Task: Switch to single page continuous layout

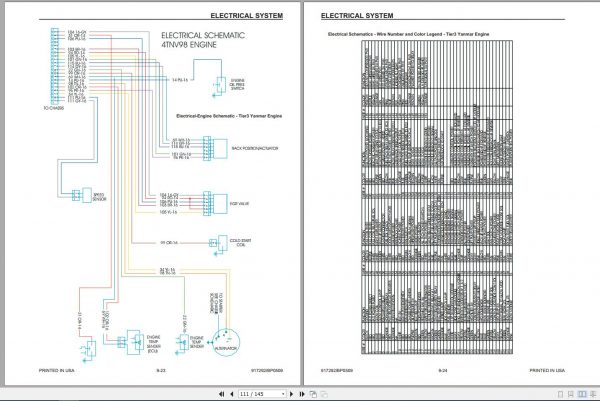Action: pos(571,394)
